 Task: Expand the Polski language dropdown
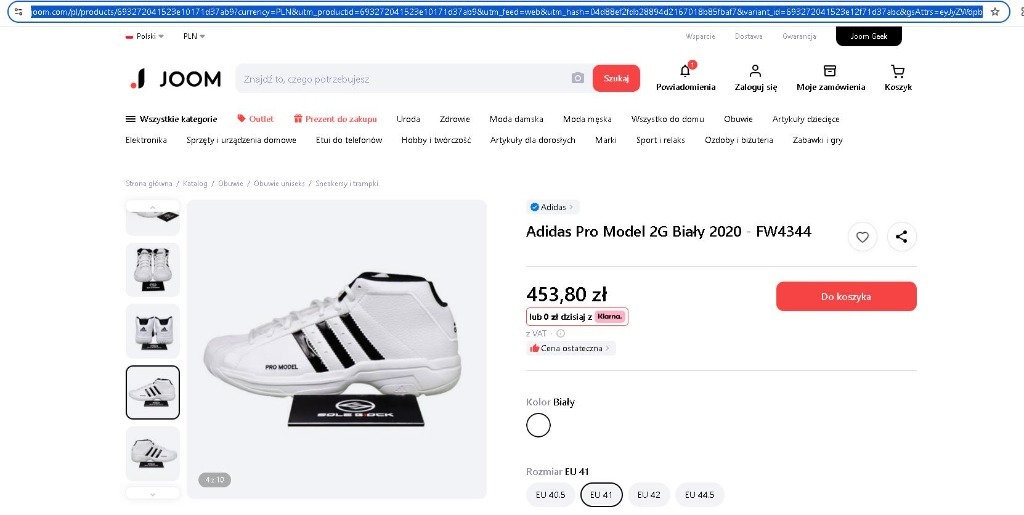(145, 36)
